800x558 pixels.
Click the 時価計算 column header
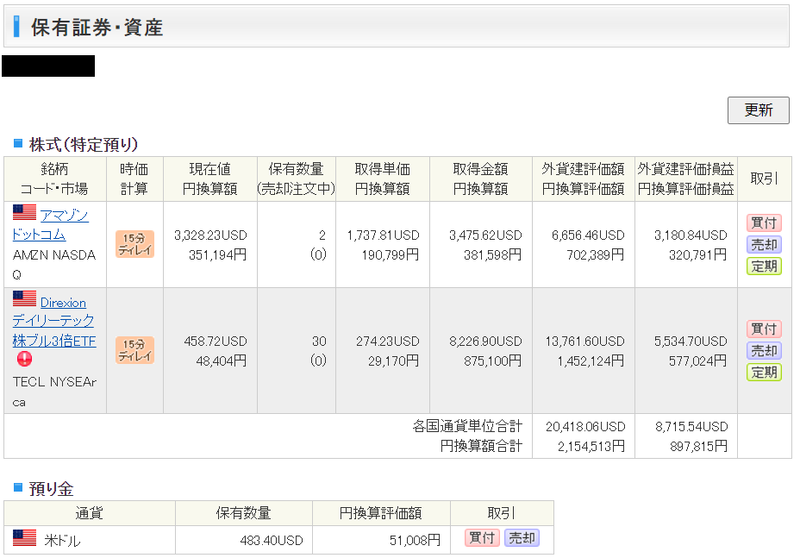(x=135, y=179)
